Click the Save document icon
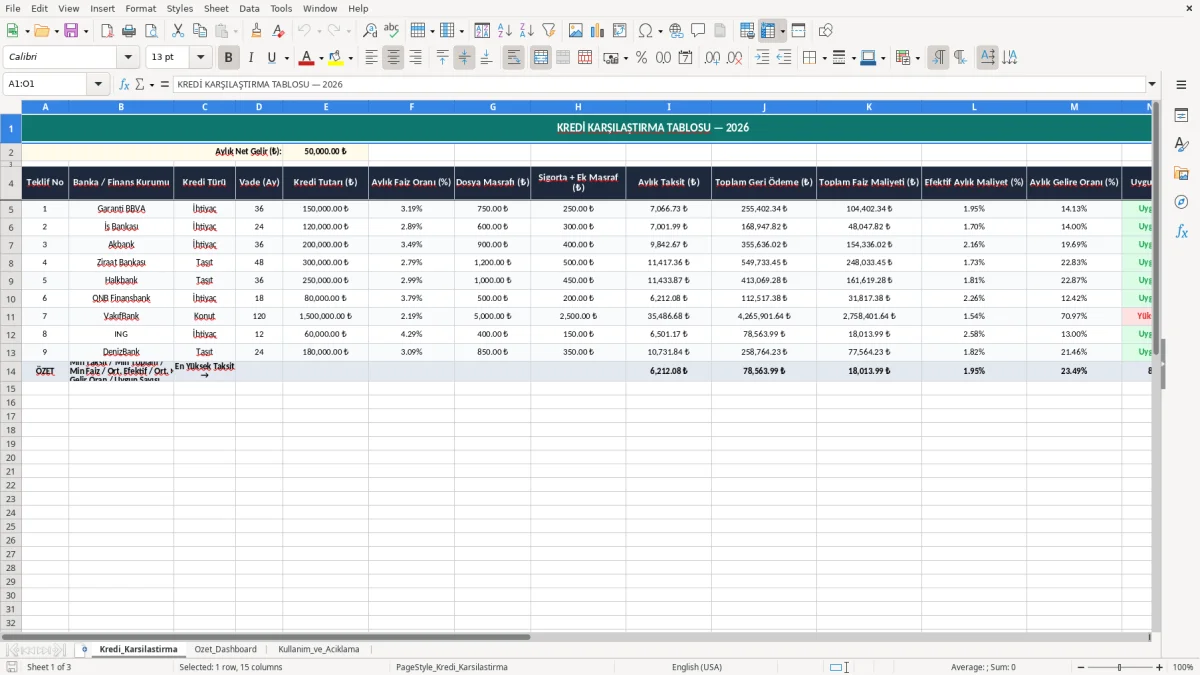This screenshot has width=1200, height=675. pyautogui.click(x=71, y=31)
